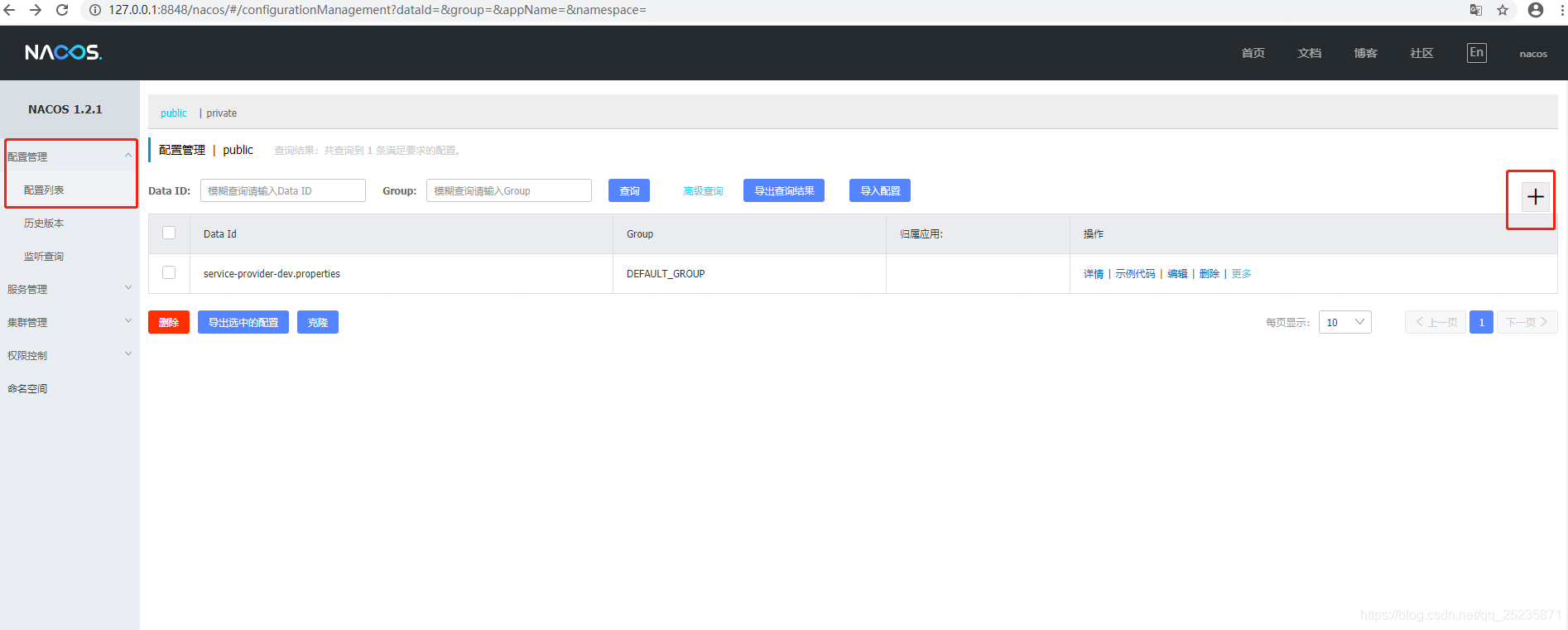The height and width of the screenshot is (630, 1568).
Task: Click the bookmark star icon
Action: tap(1503, 10)
